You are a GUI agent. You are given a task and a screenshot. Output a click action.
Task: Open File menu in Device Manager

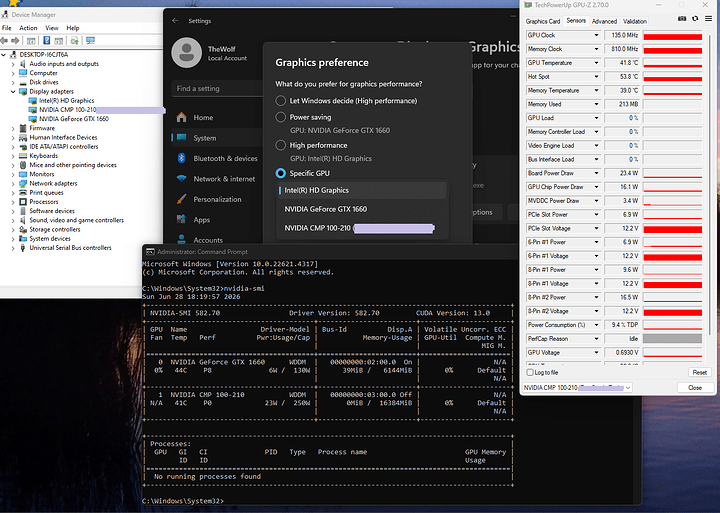click(6, 28)
